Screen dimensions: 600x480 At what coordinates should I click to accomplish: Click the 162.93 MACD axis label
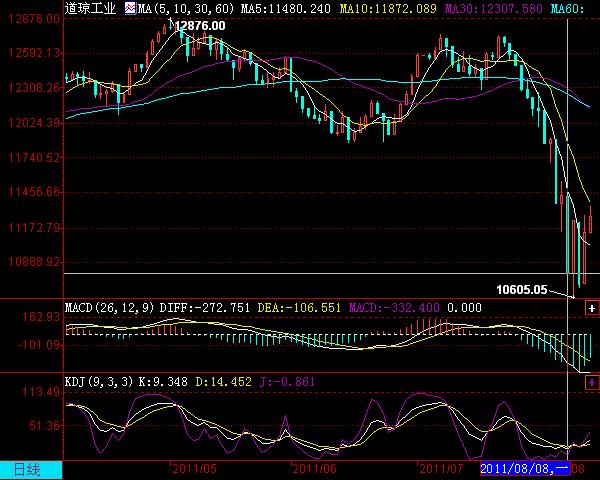click(41, 317)
